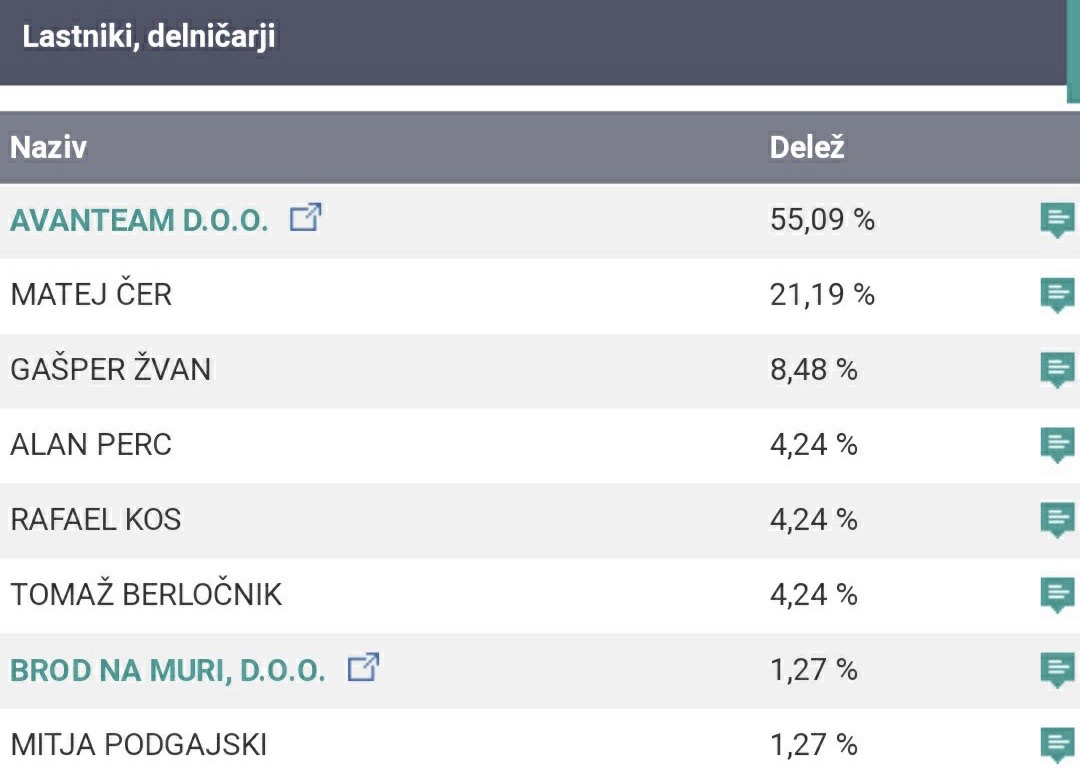This screenshot has height=768, width=1080.
Task: Select the GAŠPER ŽVAN owner name
Action: (x=110, y=370)
